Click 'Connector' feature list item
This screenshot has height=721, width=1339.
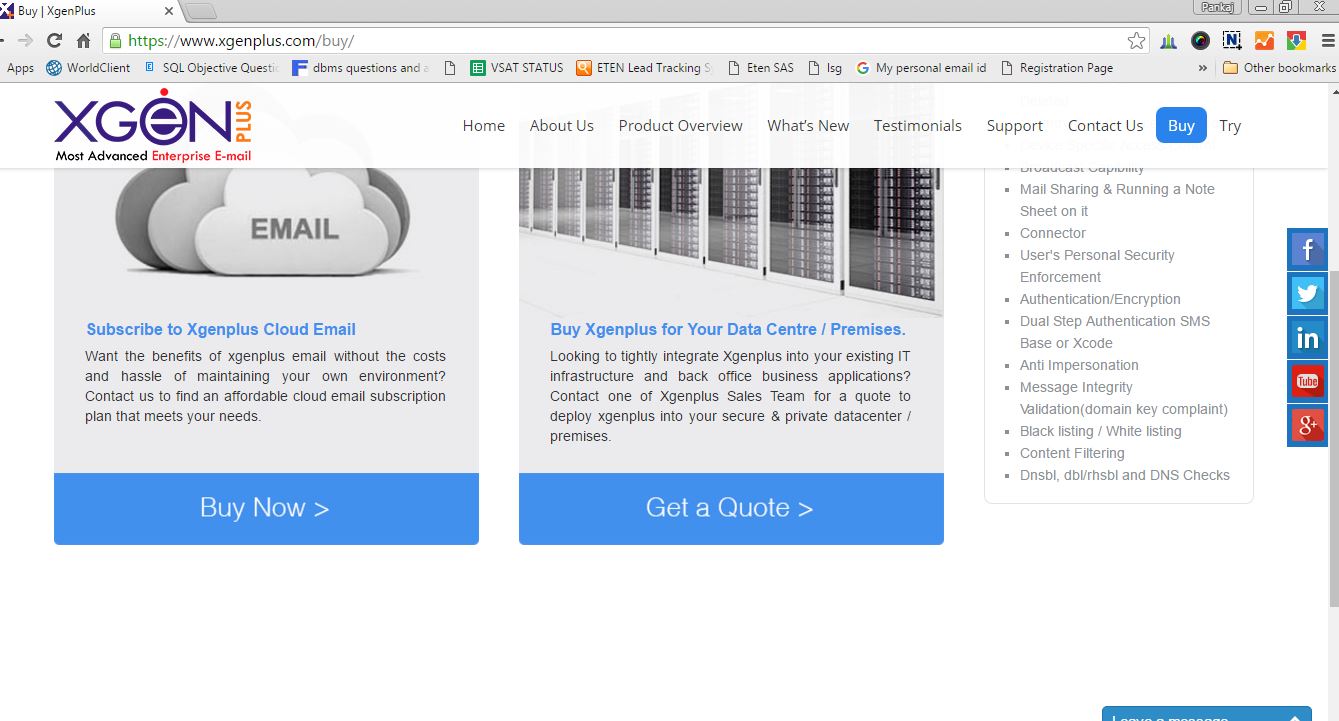click(1052, 233)
